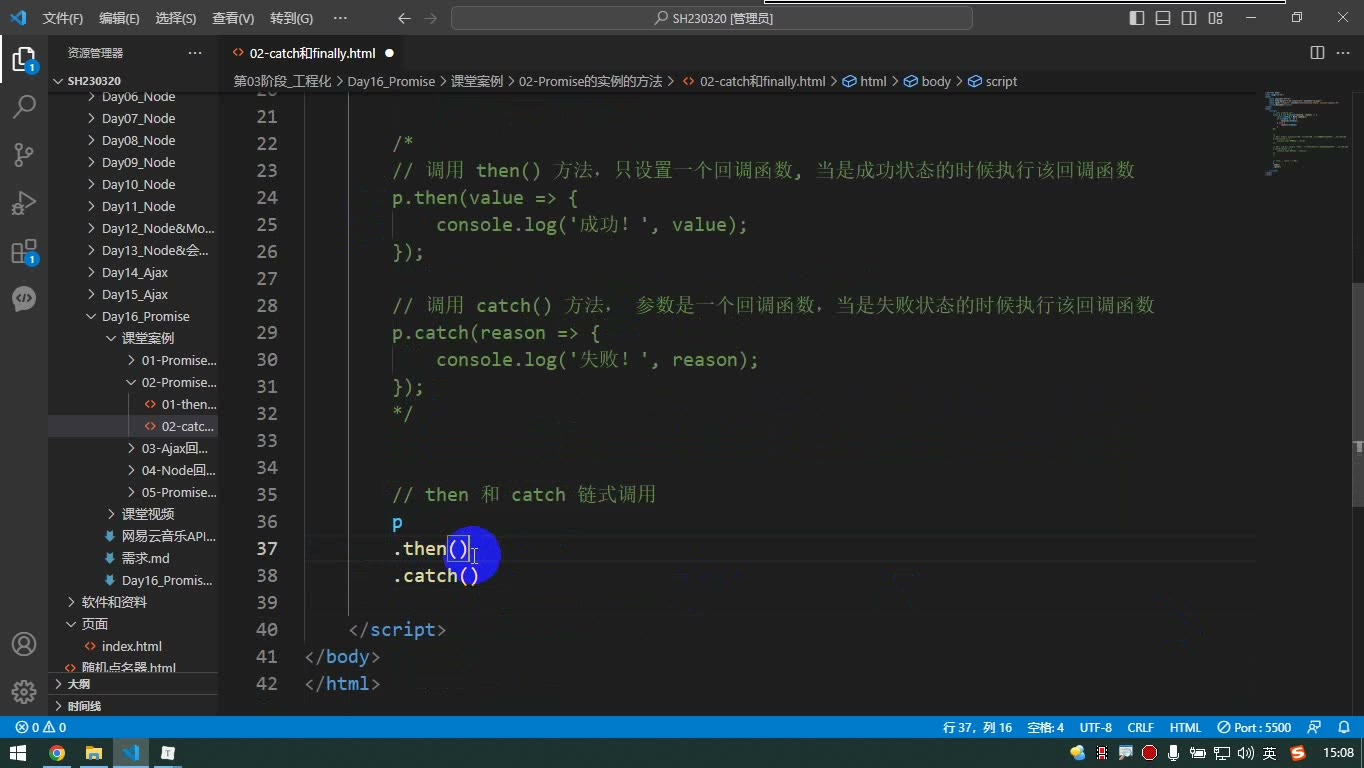Screen dimensions: 1364x768
Task: Open the 编辑(E) menu
Action: pos(119,18)
